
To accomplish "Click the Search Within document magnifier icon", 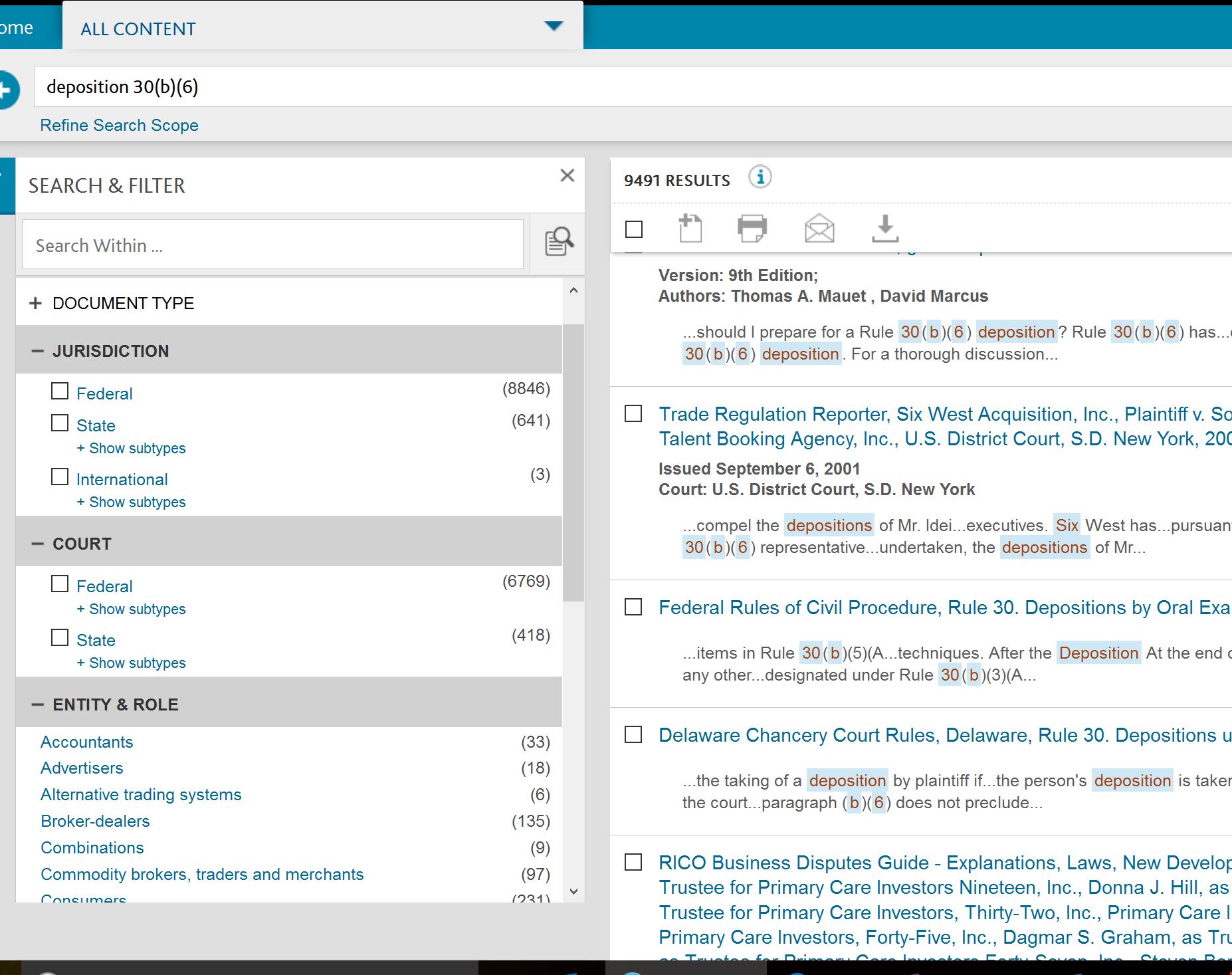I will click(559, 242).
